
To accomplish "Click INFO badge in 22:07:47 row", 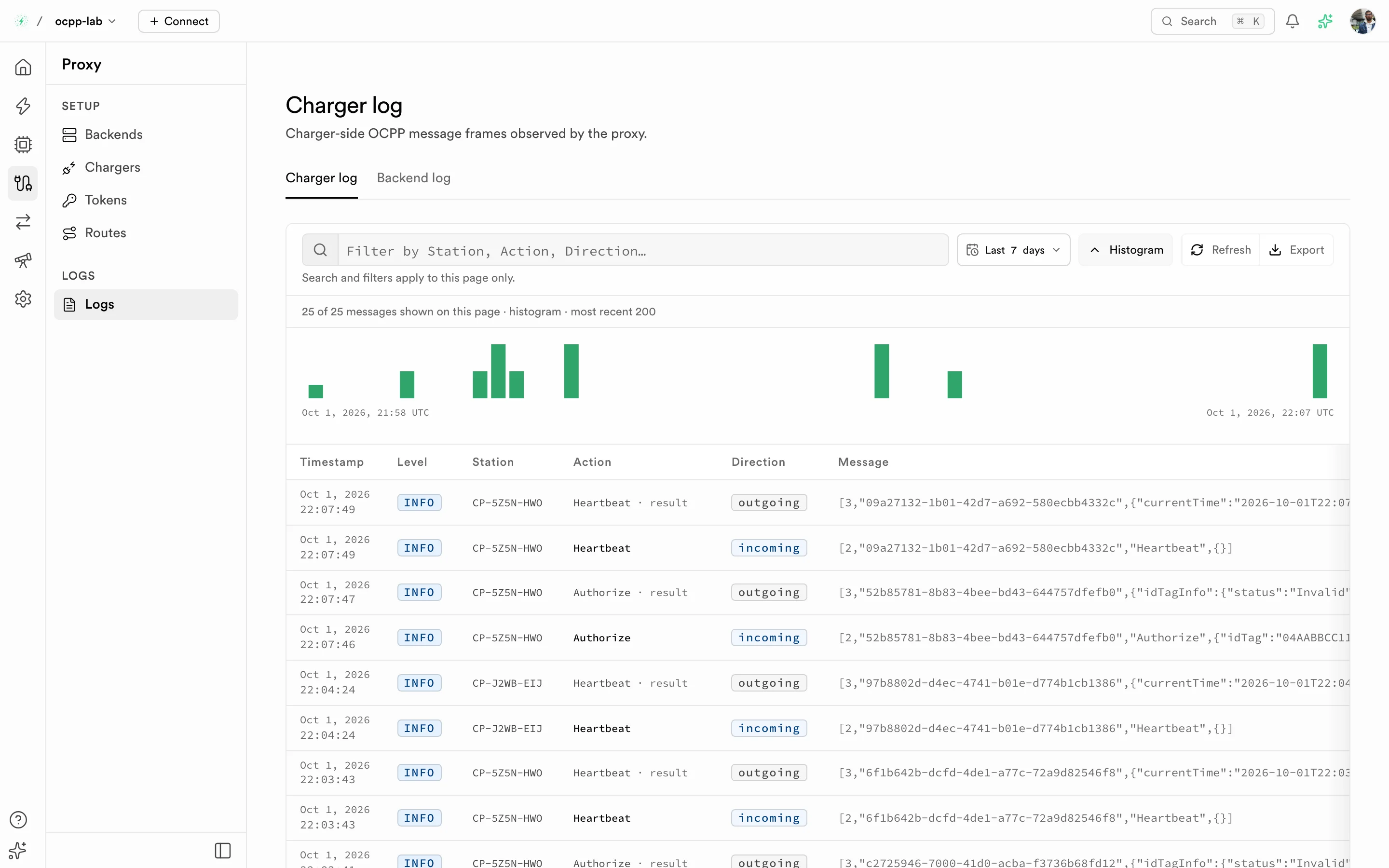I will 419,593.
